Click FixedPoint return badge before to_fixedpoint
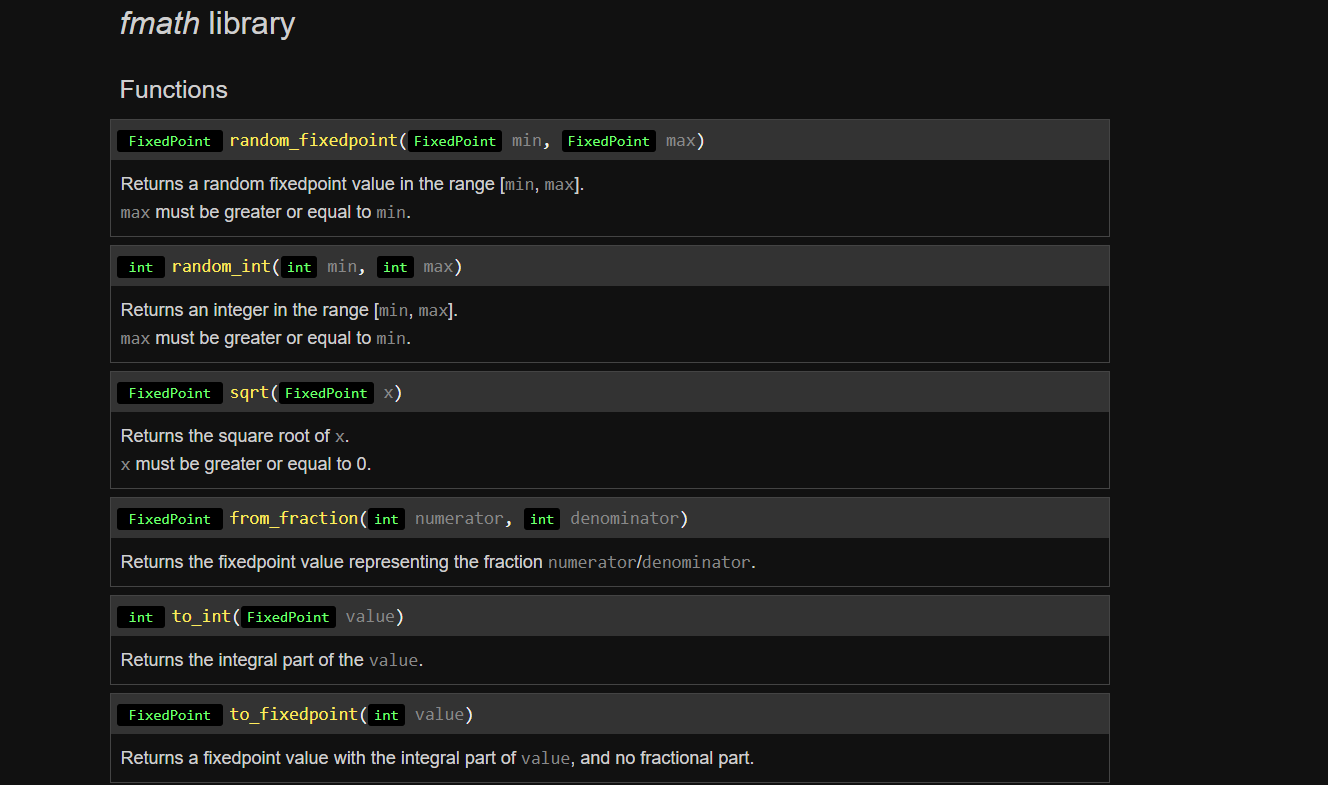The image size is (1328, 785). pyautogui.click(x=170, y=715)
